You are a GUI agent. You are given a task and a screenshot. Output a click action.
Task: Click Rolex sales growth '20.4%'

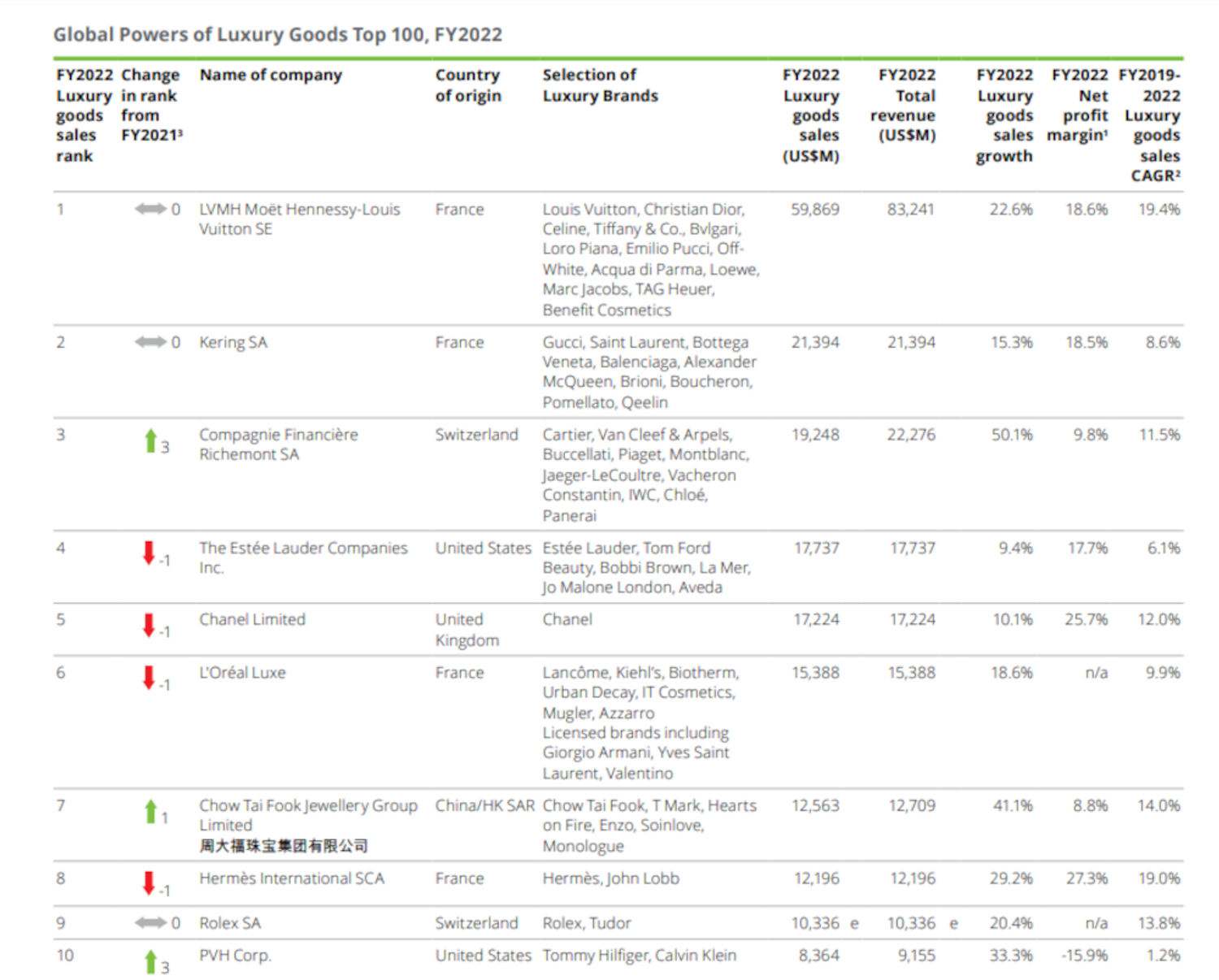tap(1012, 923)
